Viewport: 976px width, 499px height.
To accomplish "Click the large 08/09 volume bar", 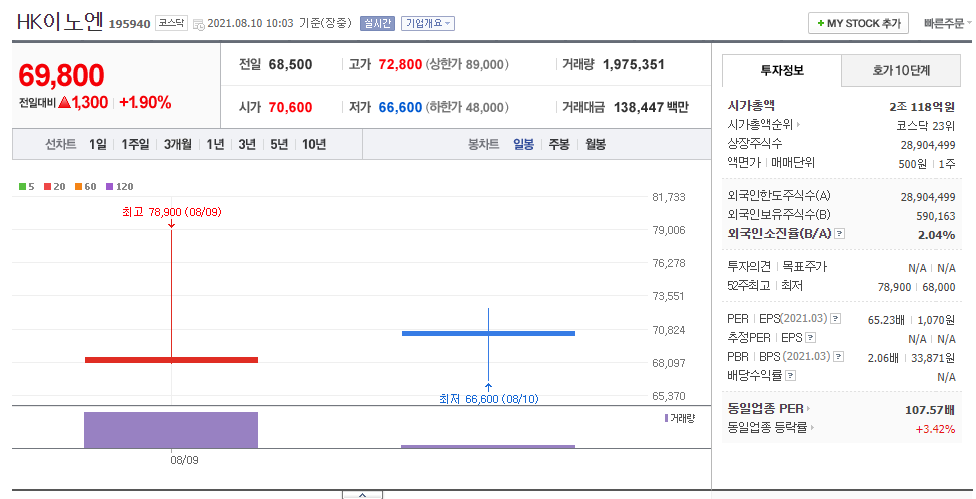I will pos(171,430).
